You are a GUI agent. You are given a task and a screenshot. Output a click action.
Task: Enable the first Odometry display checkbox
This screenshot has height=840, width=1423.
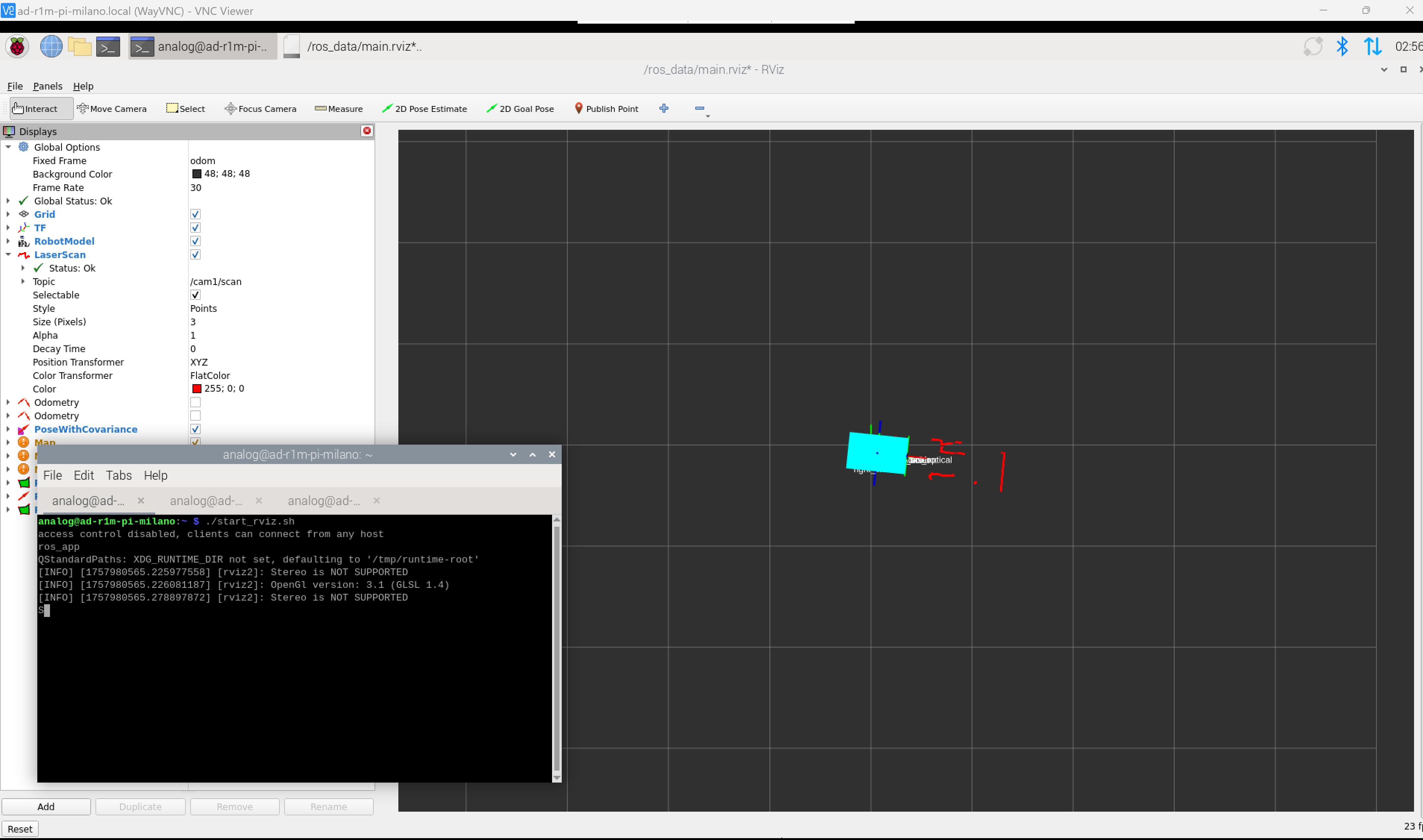click(x=195, y=402)
